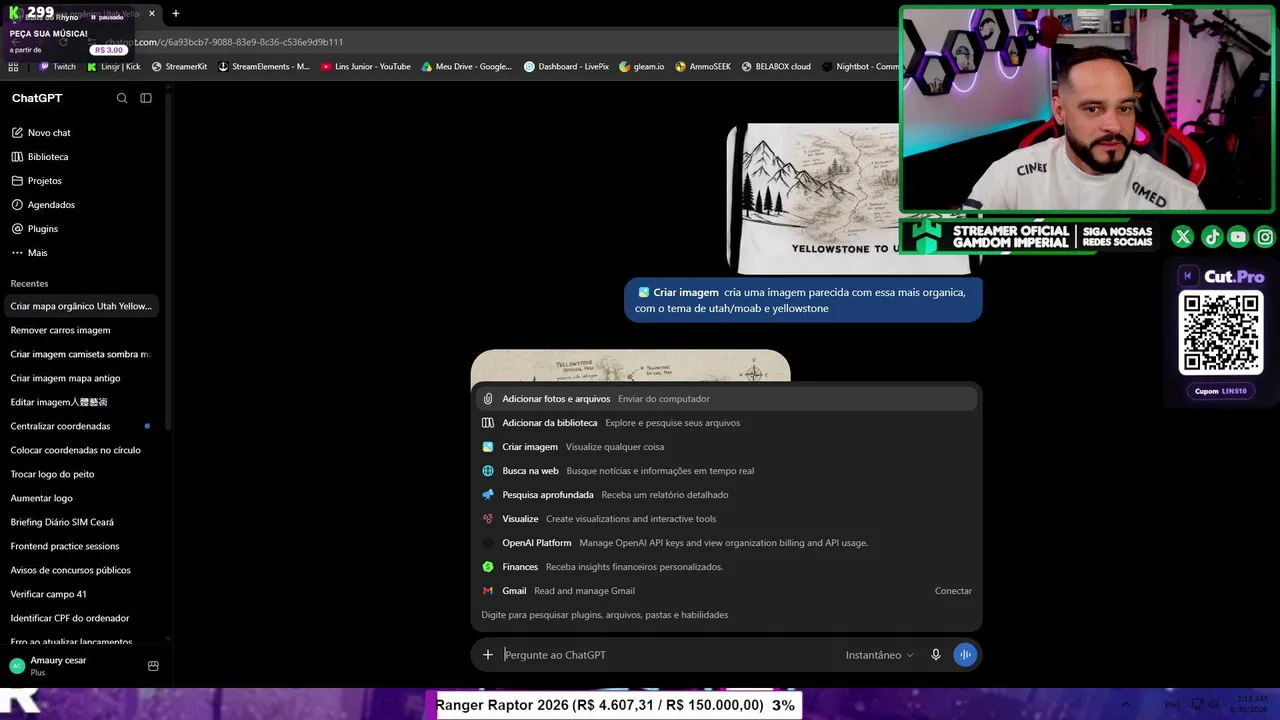
Task: Select the 'OpenAI Platform' plugin option
Action: point(727,543)
